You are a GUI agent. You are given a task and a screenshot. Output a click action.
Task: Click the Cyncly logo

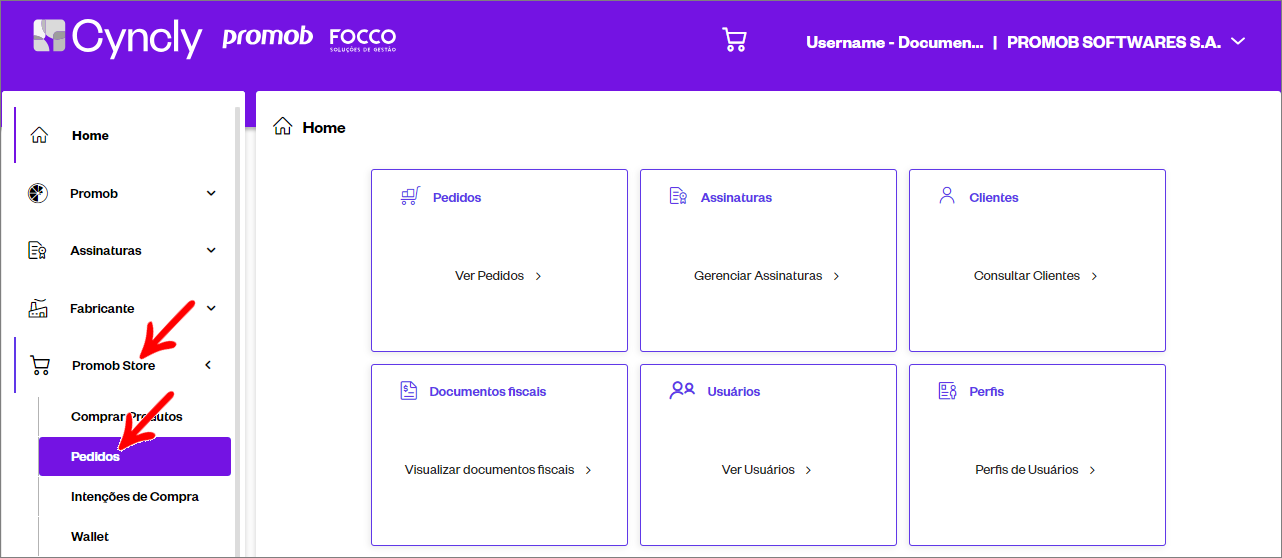118,38
